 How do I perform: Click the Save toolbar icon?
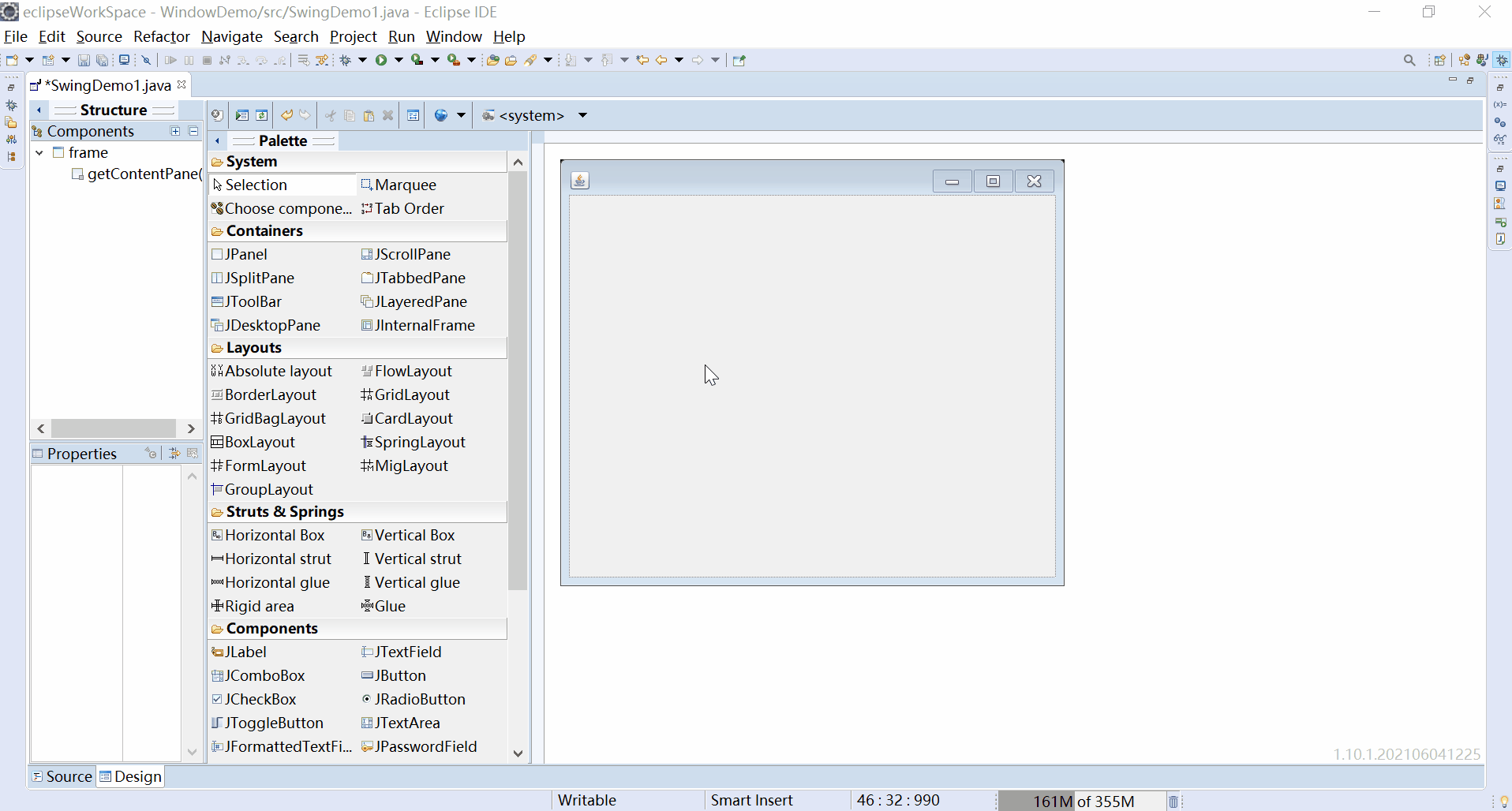(x=84, y=60)
